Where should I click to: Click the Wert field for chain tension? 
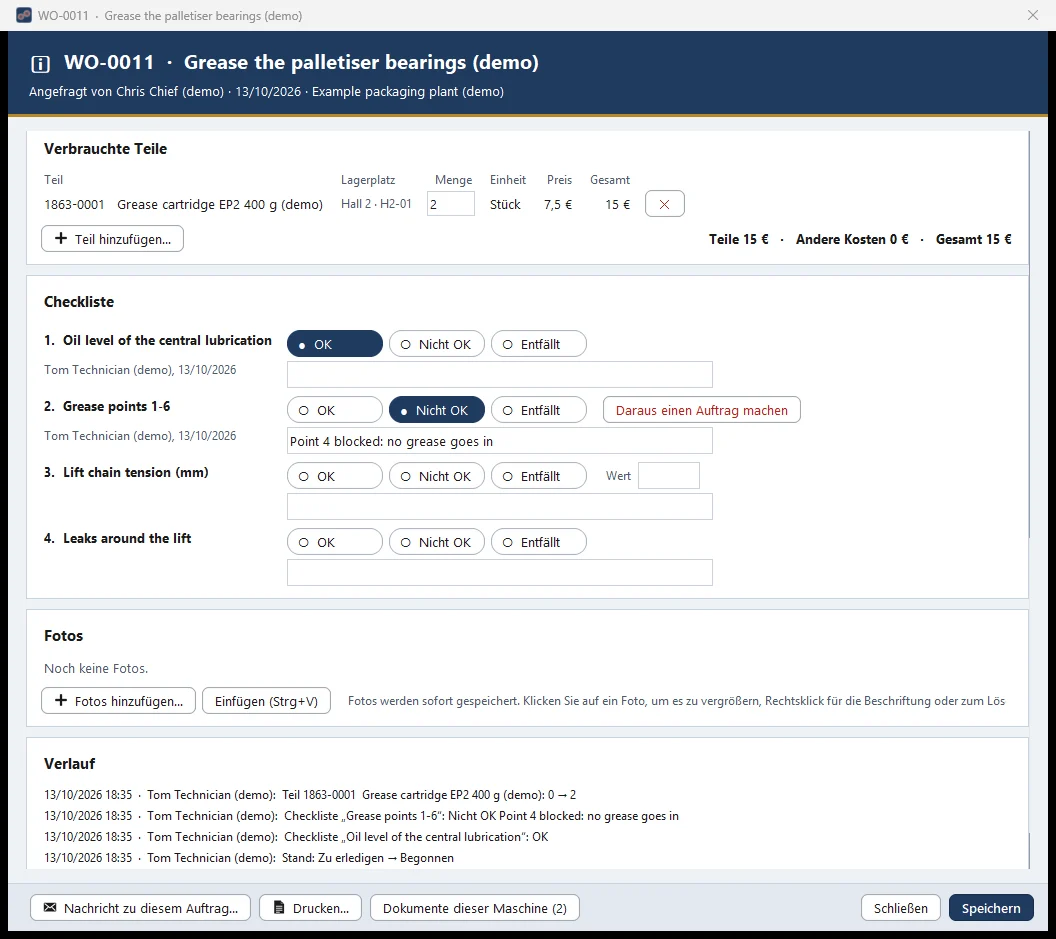coord(669,476)
